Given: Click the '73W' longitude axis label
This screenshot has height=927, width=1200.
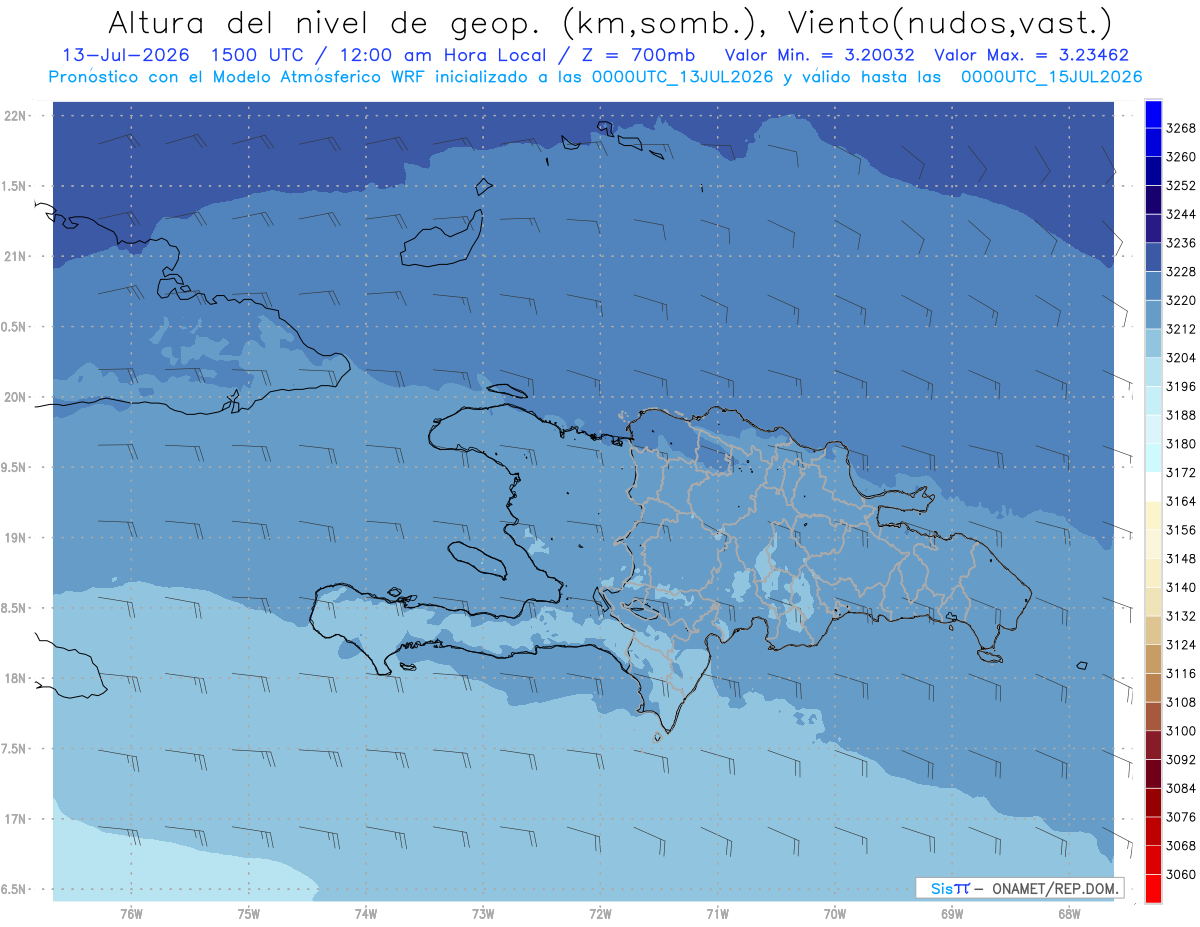Looking at the screenshot, I should point(483,914).
